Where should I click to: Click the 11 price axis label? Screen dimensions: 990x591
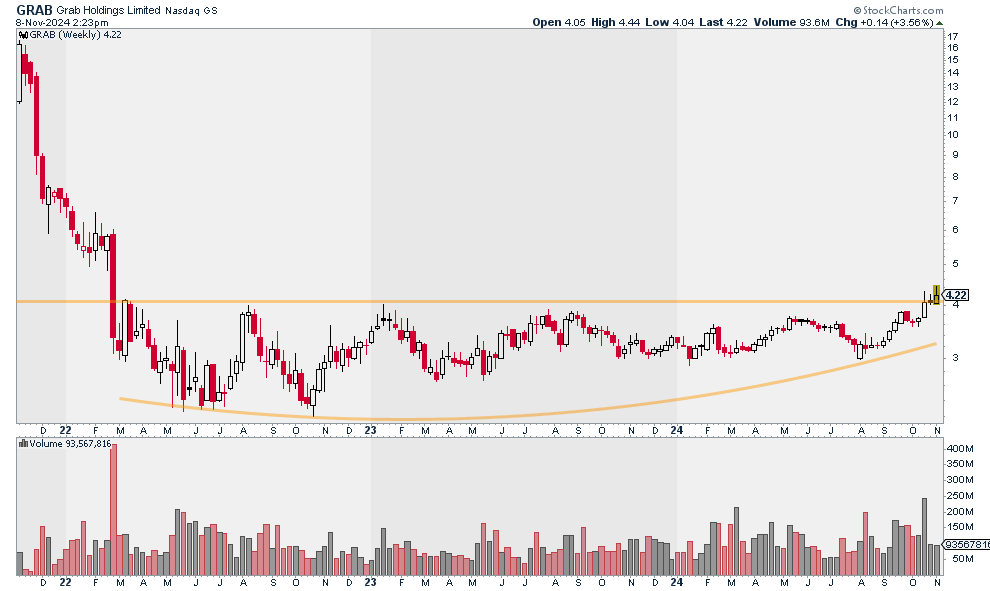953,117
